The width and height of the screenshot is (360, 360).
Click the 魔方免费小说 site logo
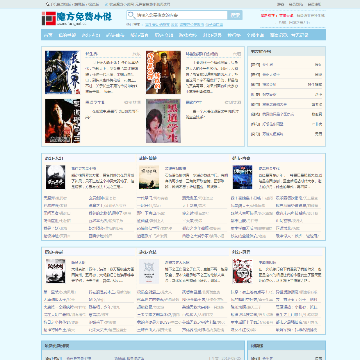tap(77, 18)
